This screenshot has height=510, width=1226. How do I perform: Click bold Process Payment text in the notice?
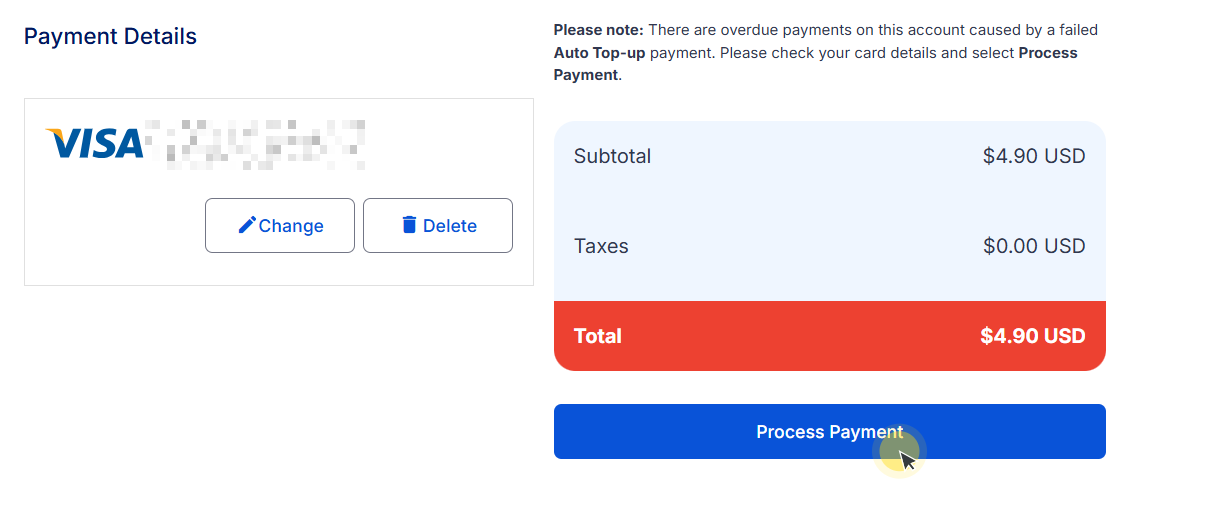1047,53
